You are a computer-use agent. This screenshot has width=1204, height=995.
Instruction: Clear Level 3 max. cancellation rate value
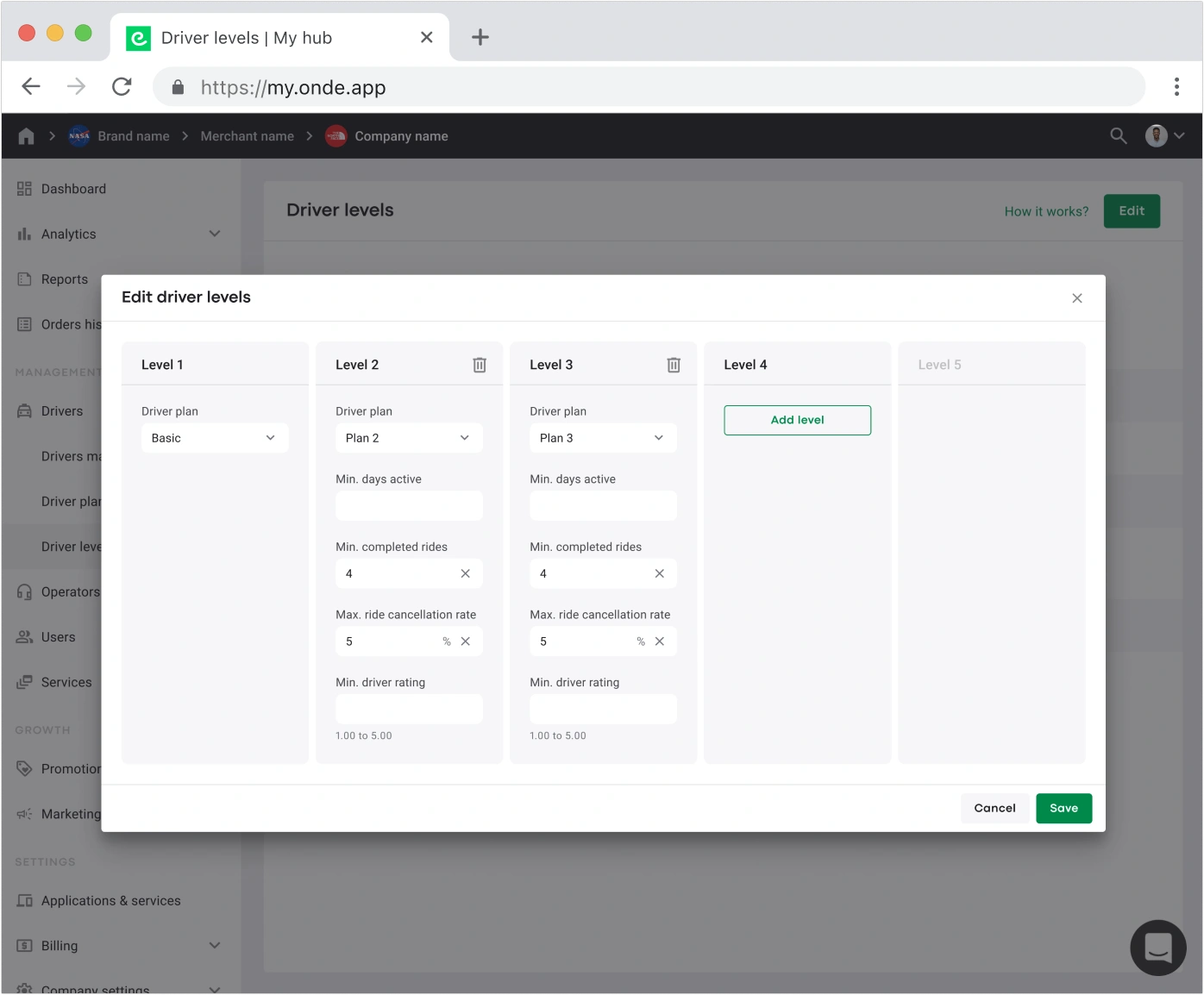pyautogui.click(x=659, y=641)
